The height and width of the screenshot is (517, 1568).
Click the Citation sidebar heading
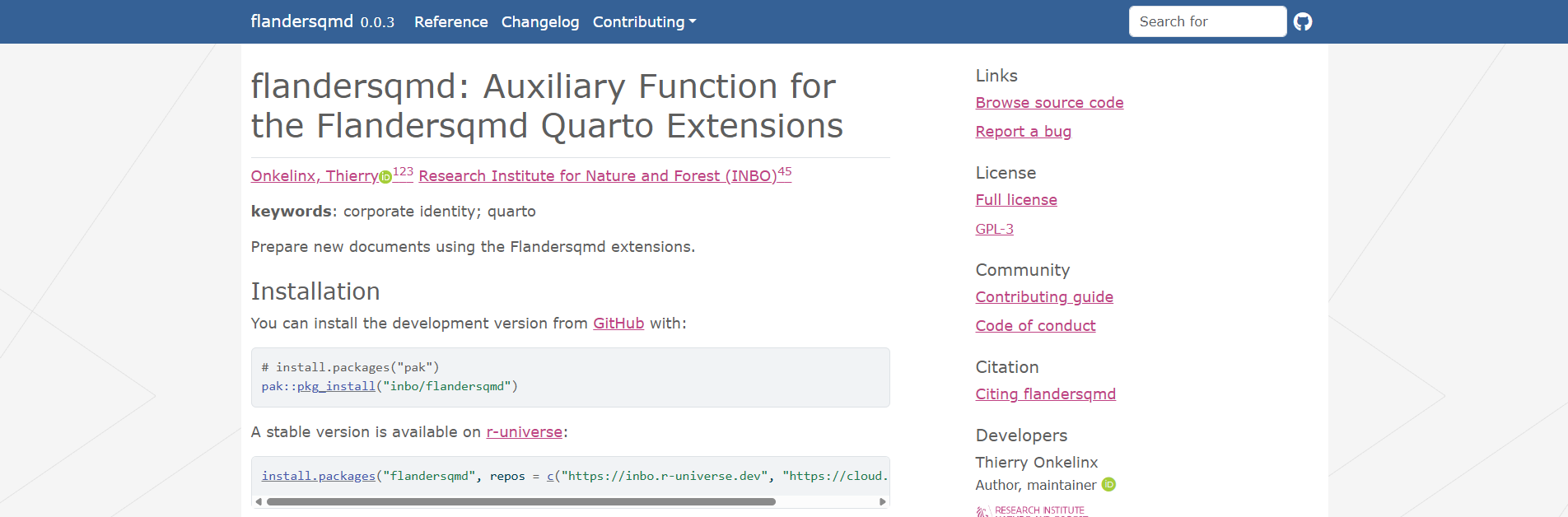pos(1007,367)
